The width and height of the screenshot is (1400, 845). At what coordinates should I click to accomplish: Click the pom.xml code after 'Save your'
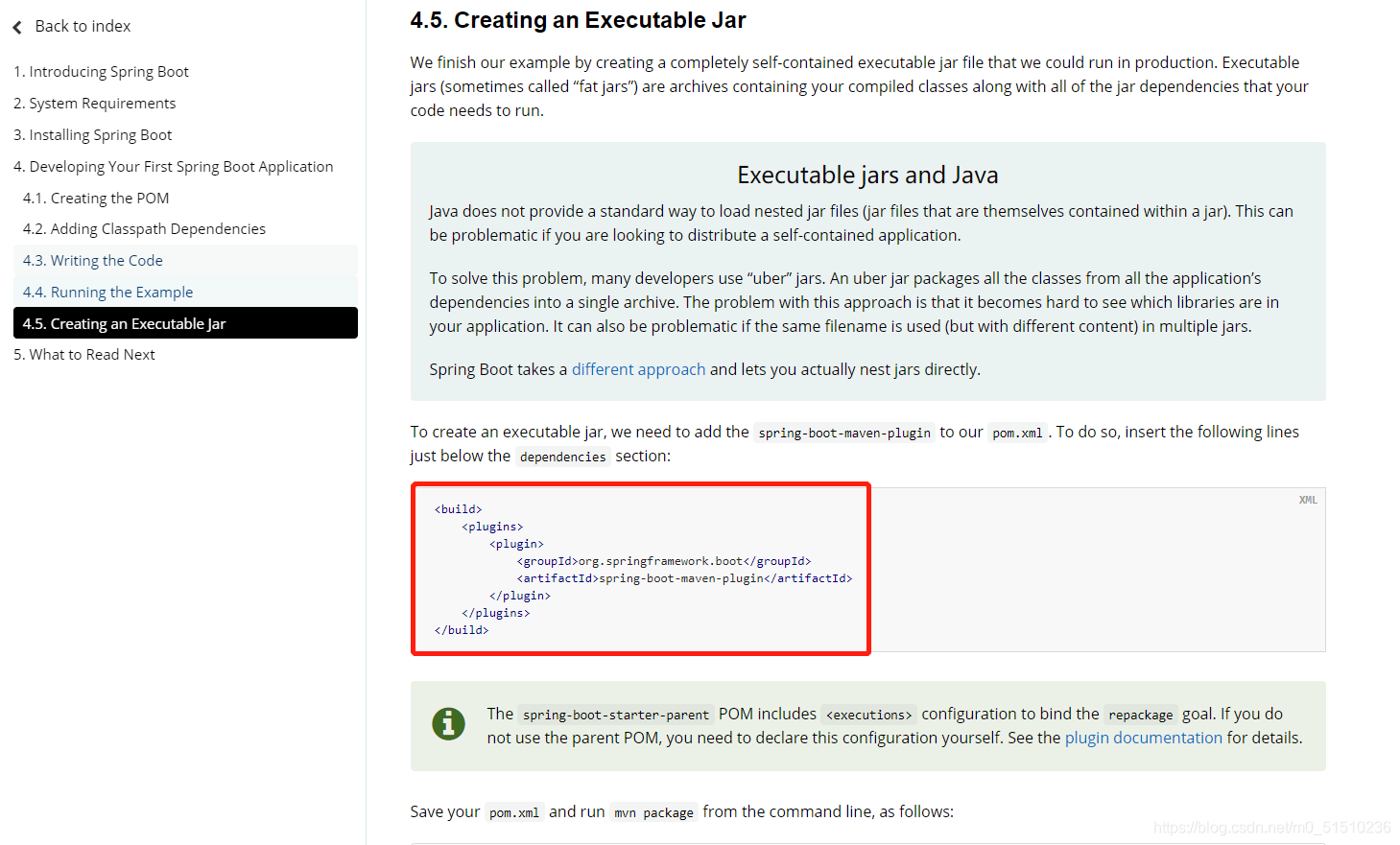tap(514, 812)
